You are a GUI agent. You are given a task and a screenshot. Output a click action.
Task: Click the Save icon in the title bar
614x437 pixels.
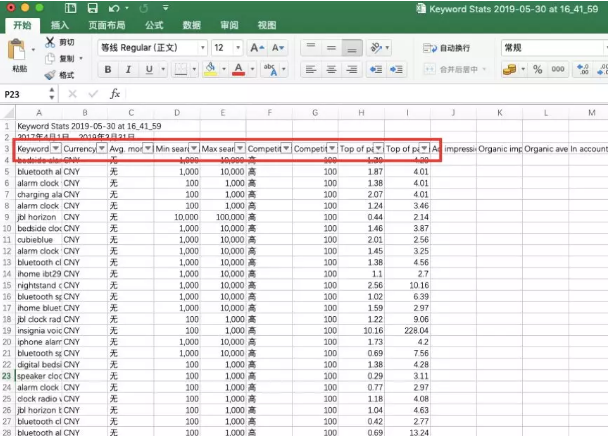(x=91, y=8)
